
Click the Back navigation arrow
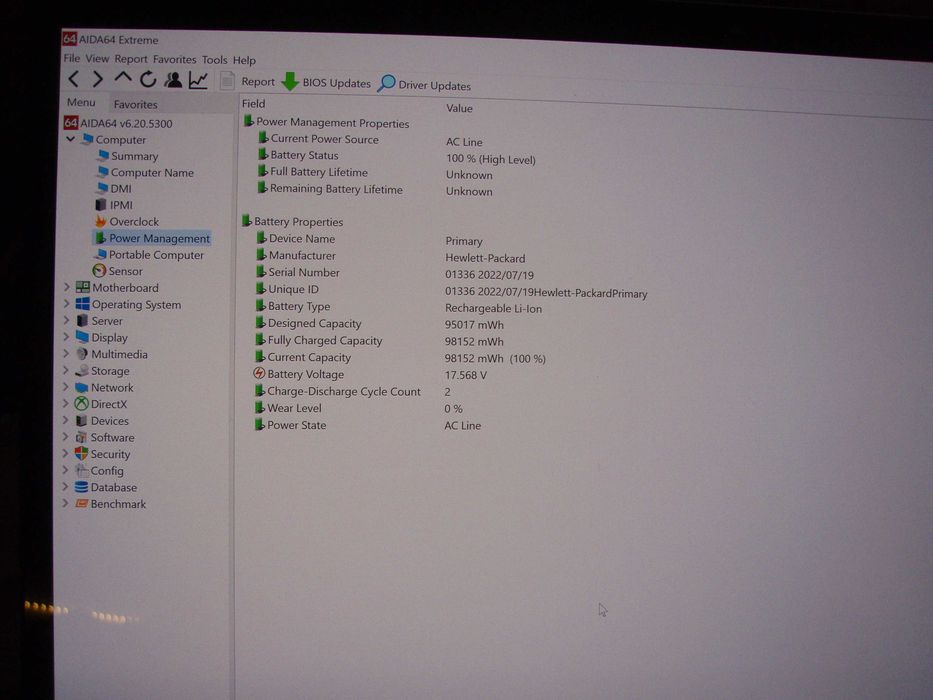point(74,79)
